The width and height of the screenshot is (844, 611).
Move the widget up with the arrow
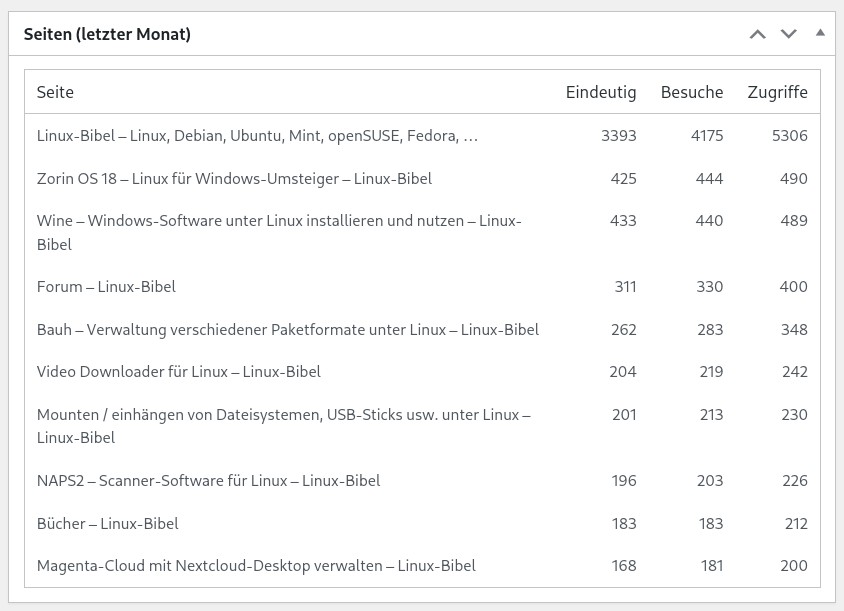click(x=758, y=34)
